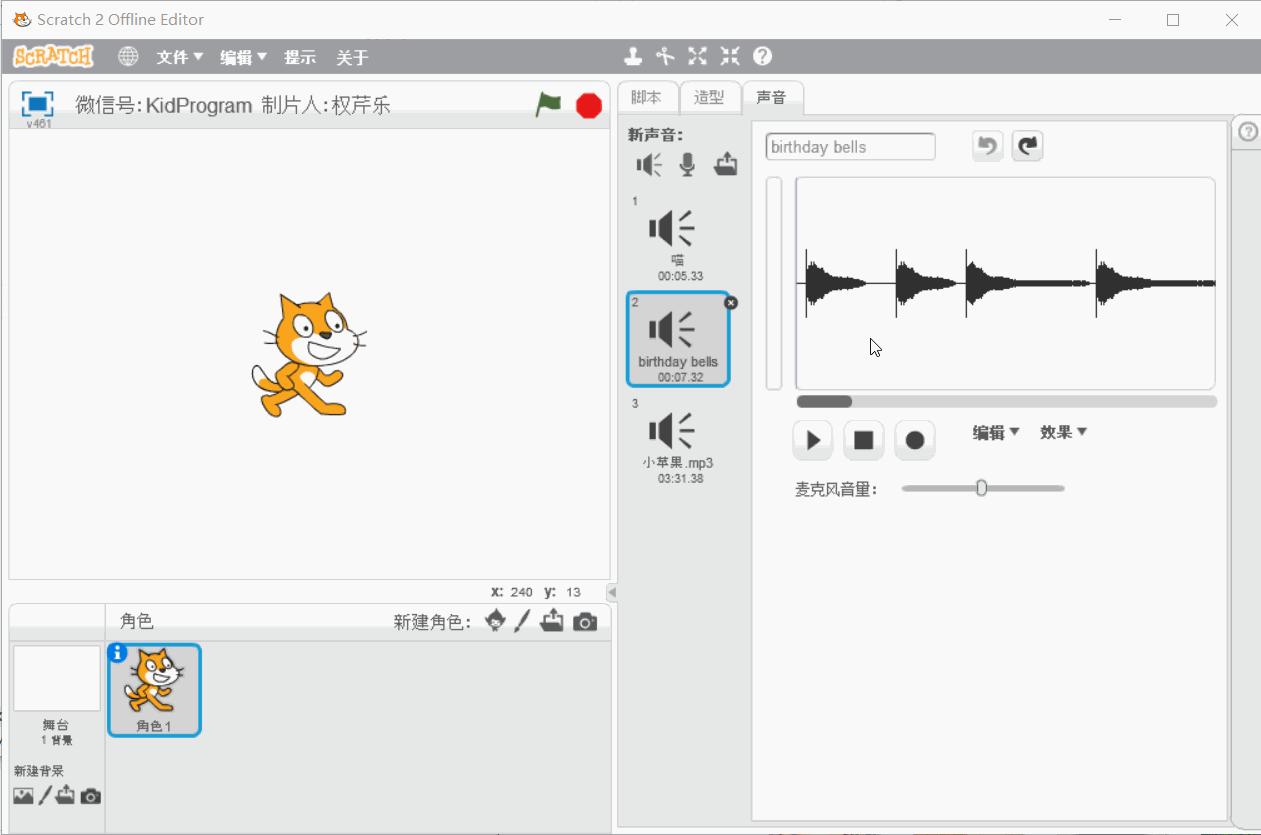1261x835 pixels.
Task: Click the green flag to start the project
Action: click(548, 104)
